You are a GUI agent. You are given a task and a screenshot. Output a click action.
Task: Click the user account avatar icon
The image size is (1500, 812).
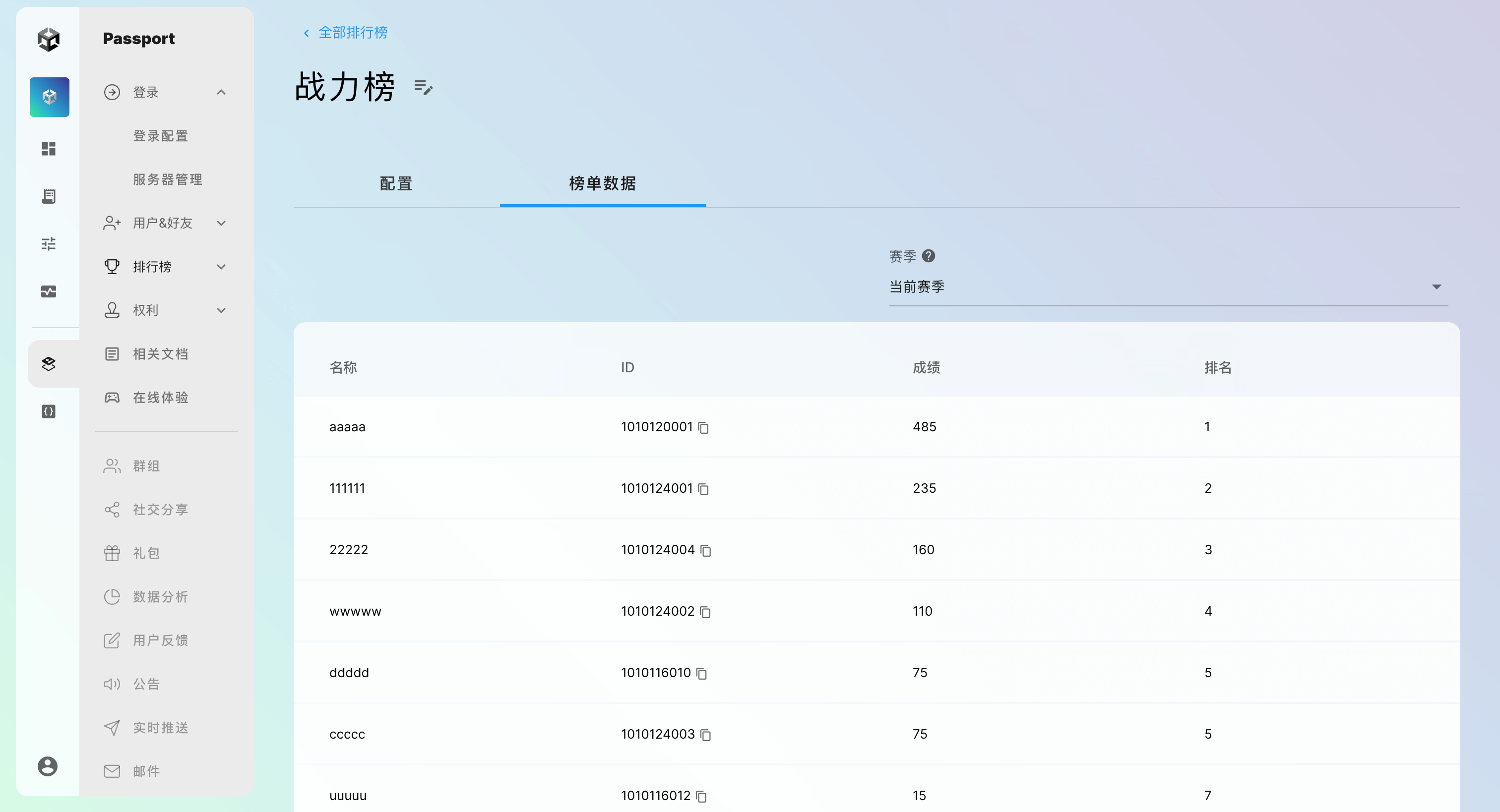coord(48,766)
